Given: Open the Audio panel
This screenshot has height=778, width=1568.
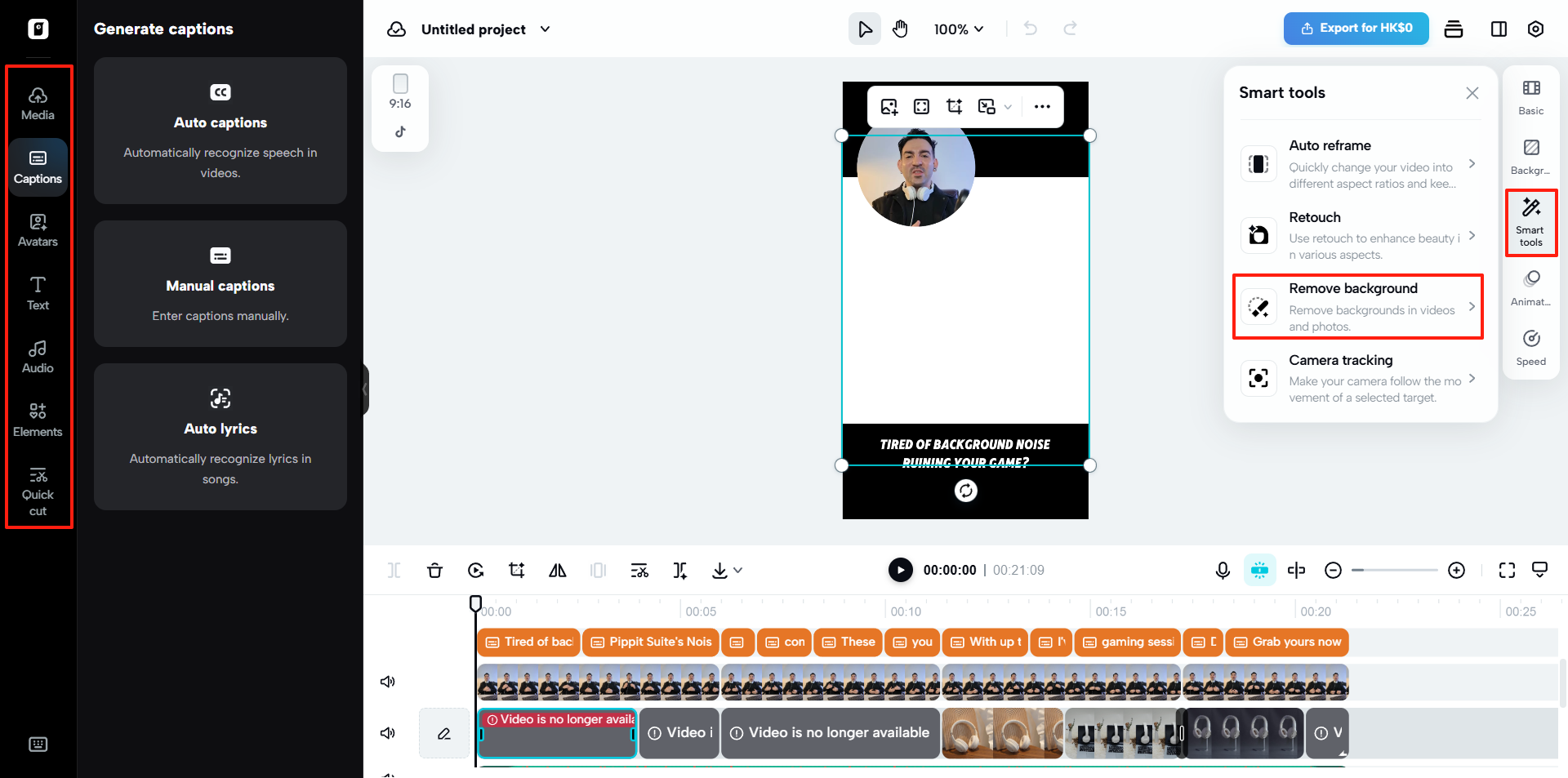Looking at the screenshot, I should 38,357.
